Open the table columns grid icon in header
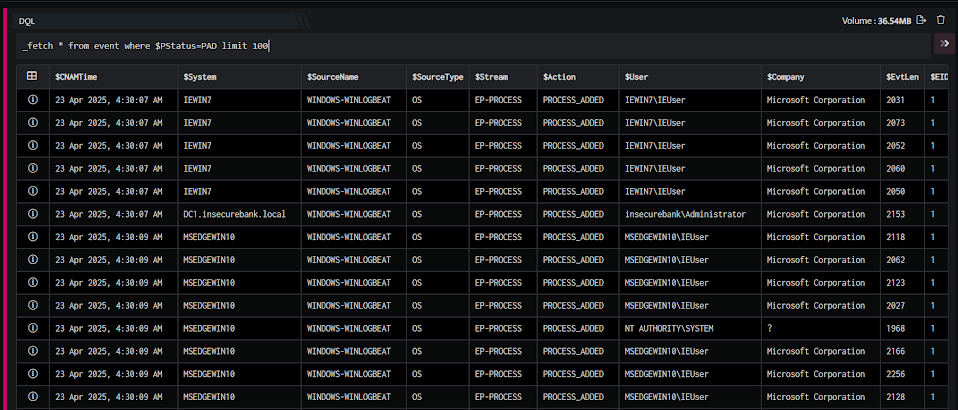The image size is (958, 410). click(32, 76)
